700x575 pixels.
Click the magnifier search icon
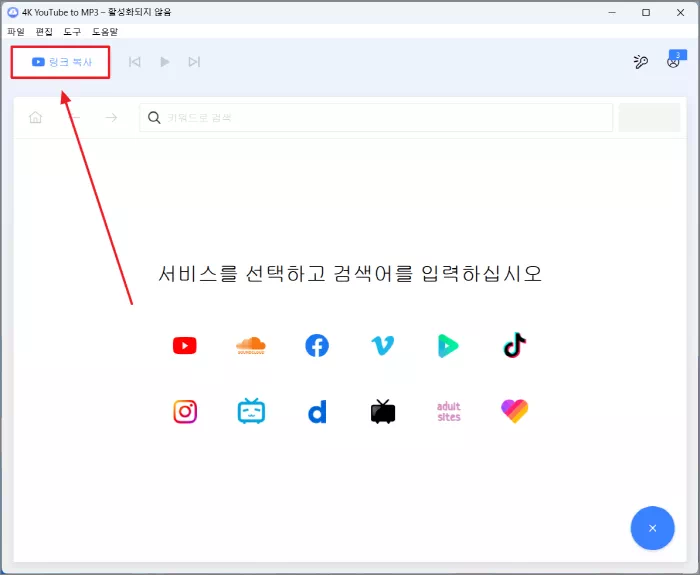pyautogui.click(x=154, y=117)
